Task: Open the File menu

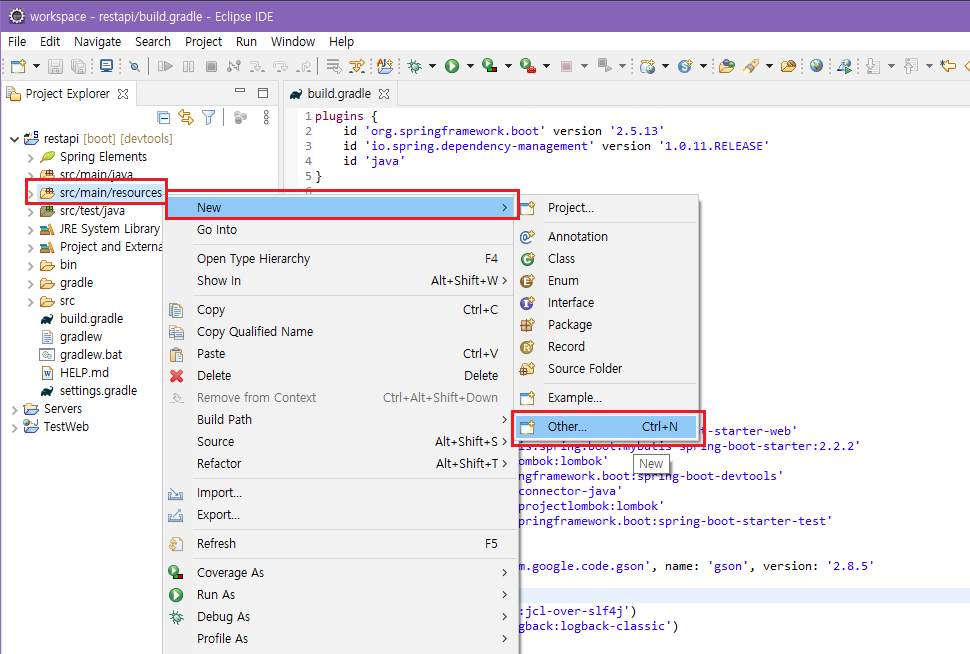Action: click(17, 41)
